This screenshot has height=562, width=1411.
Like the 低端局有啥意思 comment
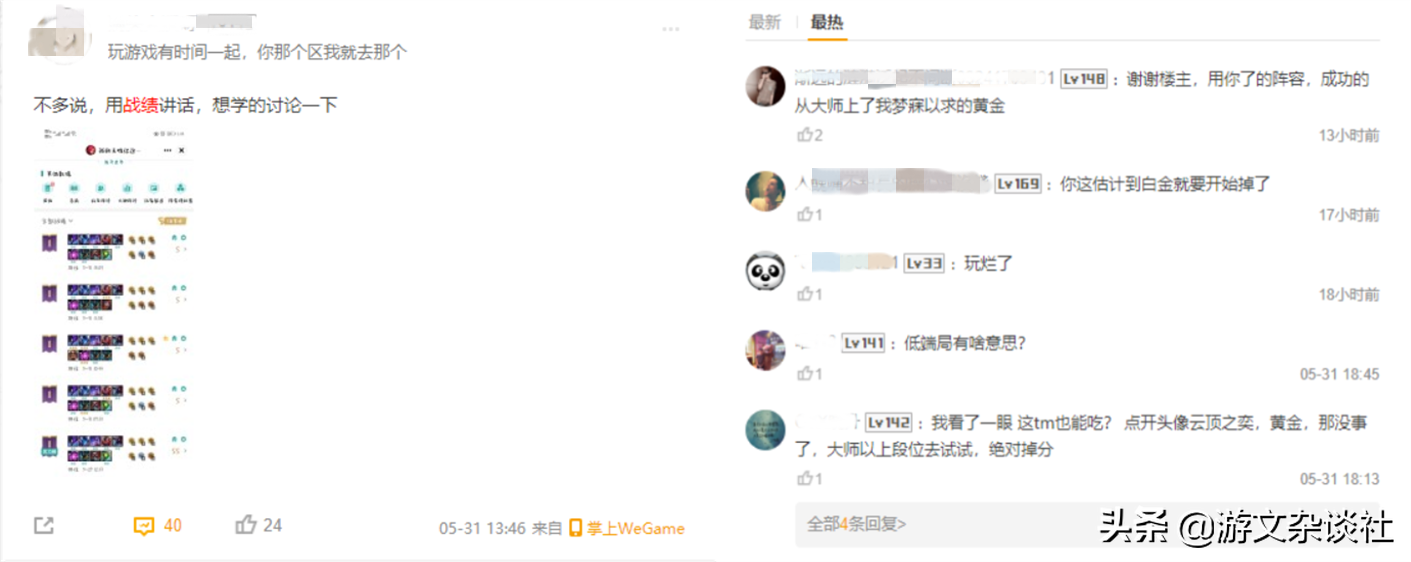point(809,373)
